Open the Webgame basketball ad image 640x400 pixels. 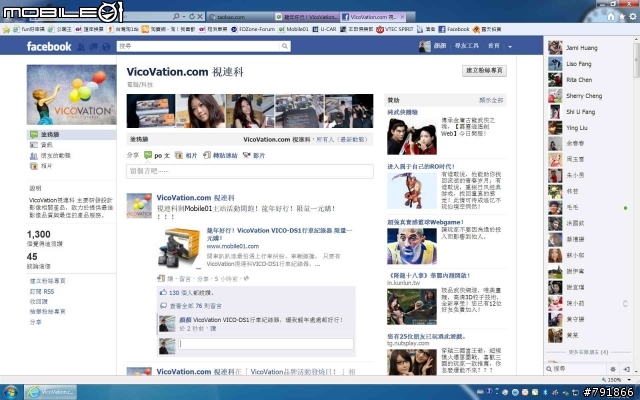pyautogui.click(x=412, y=246)
